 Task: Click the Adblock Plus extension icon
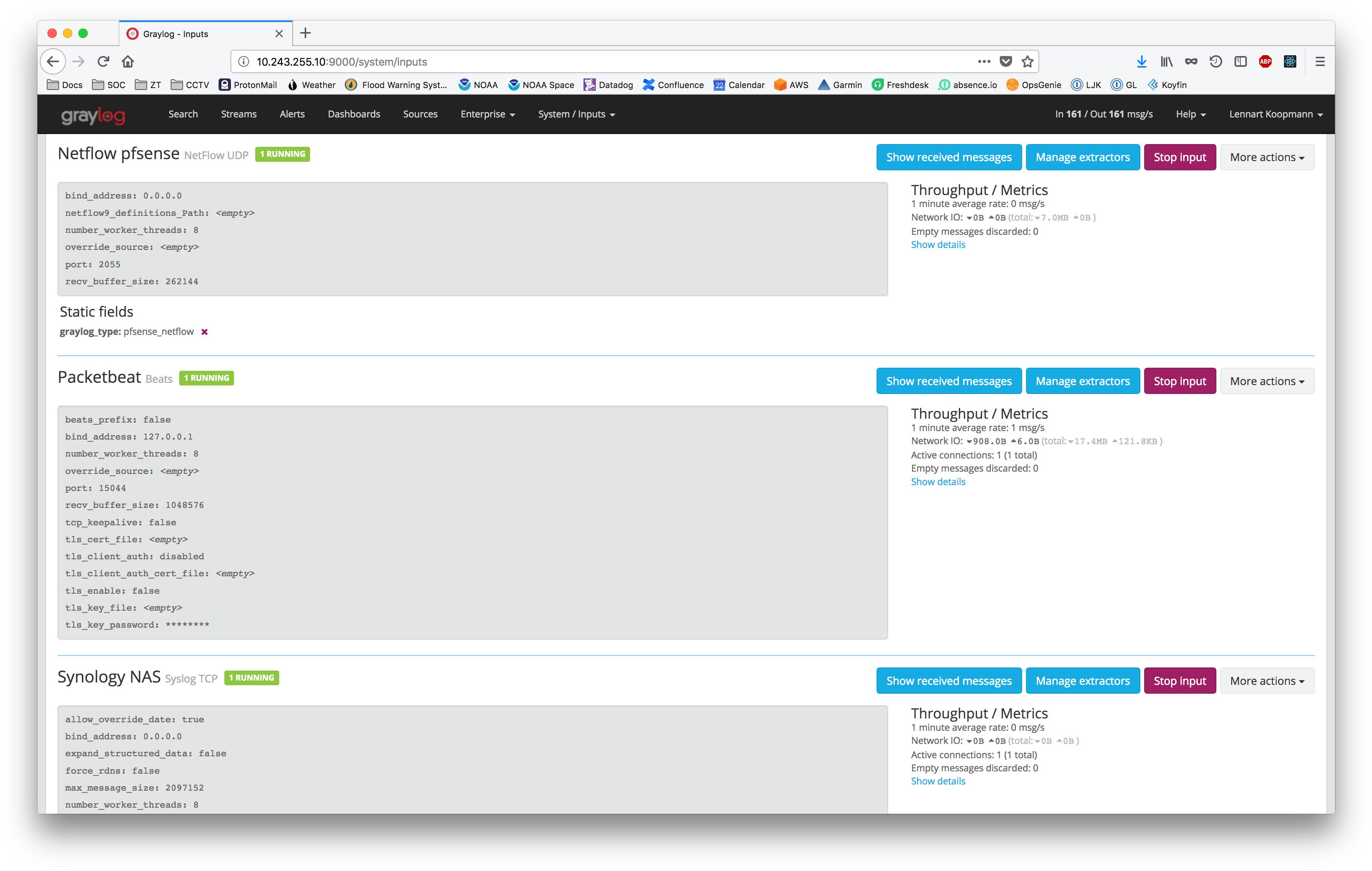(1265, 61)
